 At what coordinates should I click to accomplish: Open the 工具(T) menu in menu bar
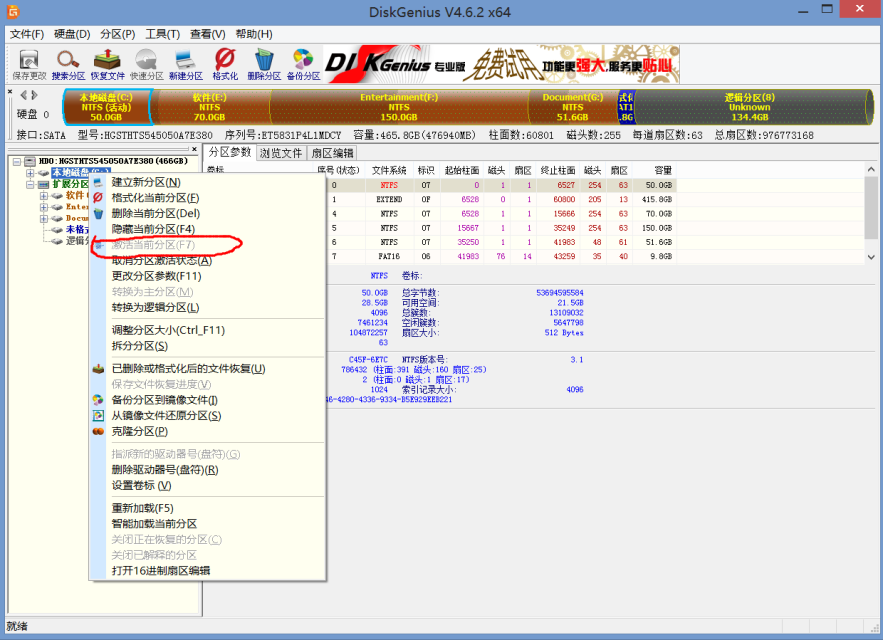(162, 34)
